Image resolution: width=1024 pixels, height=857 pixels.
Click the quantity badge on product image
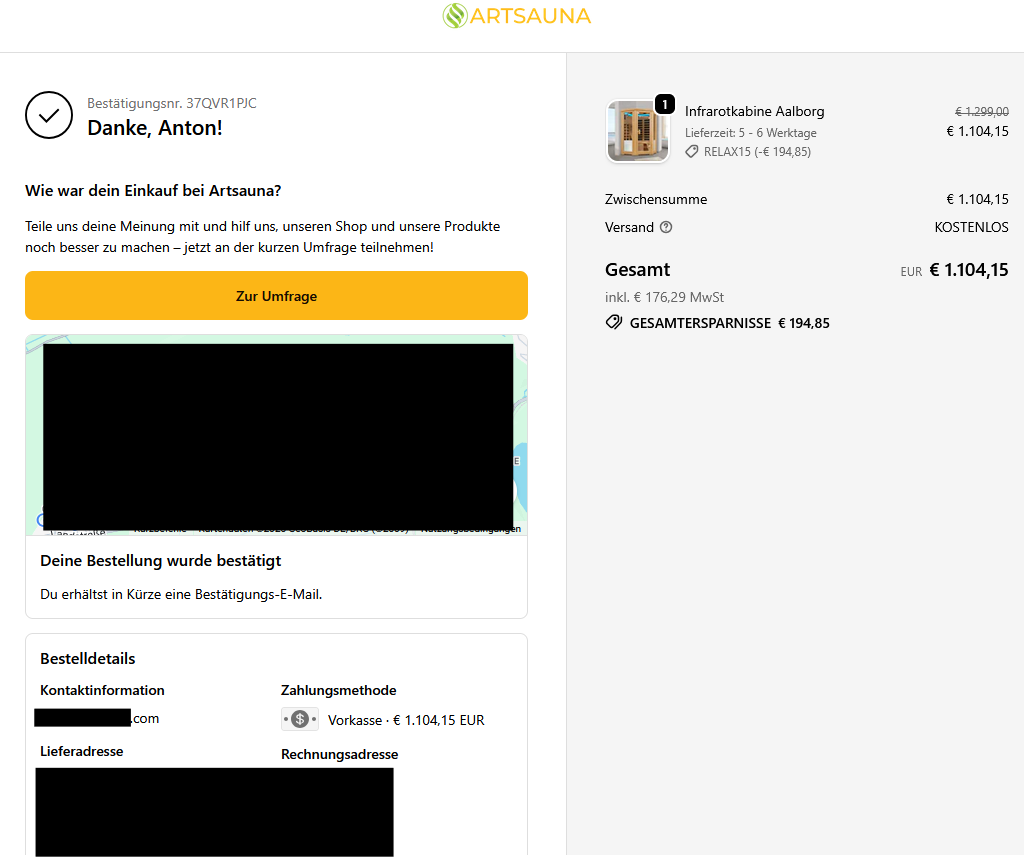[x=665, y=104]
